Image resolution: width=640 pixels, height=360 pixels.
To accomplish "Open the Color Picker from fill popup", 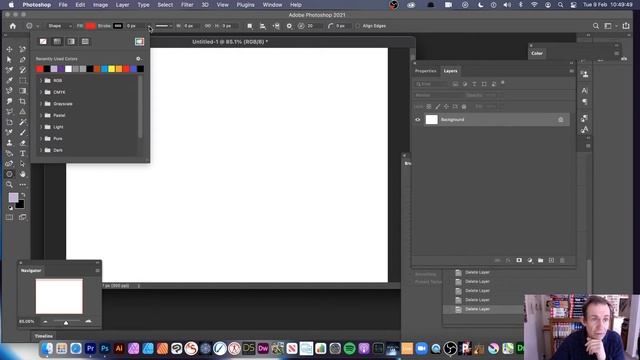I will tap(140, 41).
